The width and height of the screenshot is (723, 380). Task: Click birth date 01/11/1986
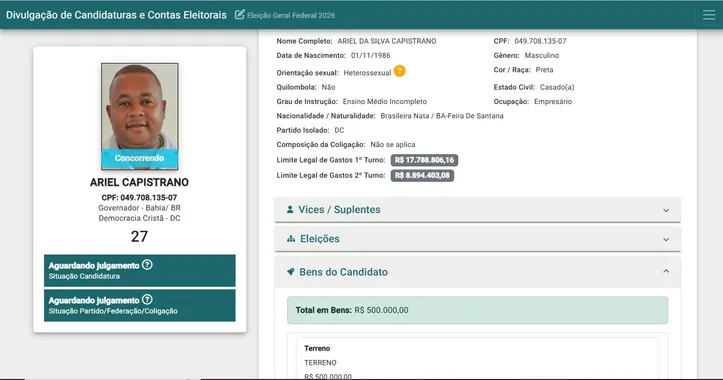pos(371,55)
